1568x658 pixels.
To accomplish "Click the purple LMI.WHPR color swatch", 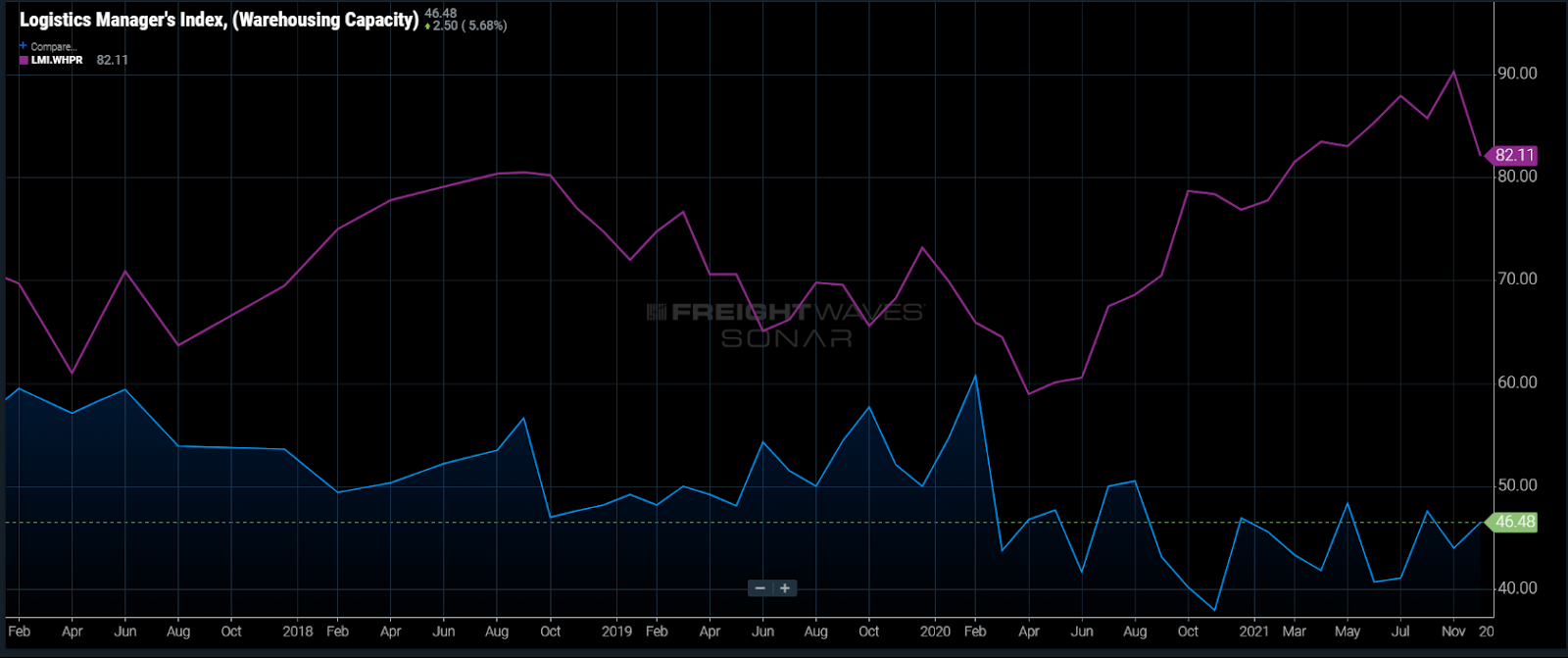I will [24, 61].
